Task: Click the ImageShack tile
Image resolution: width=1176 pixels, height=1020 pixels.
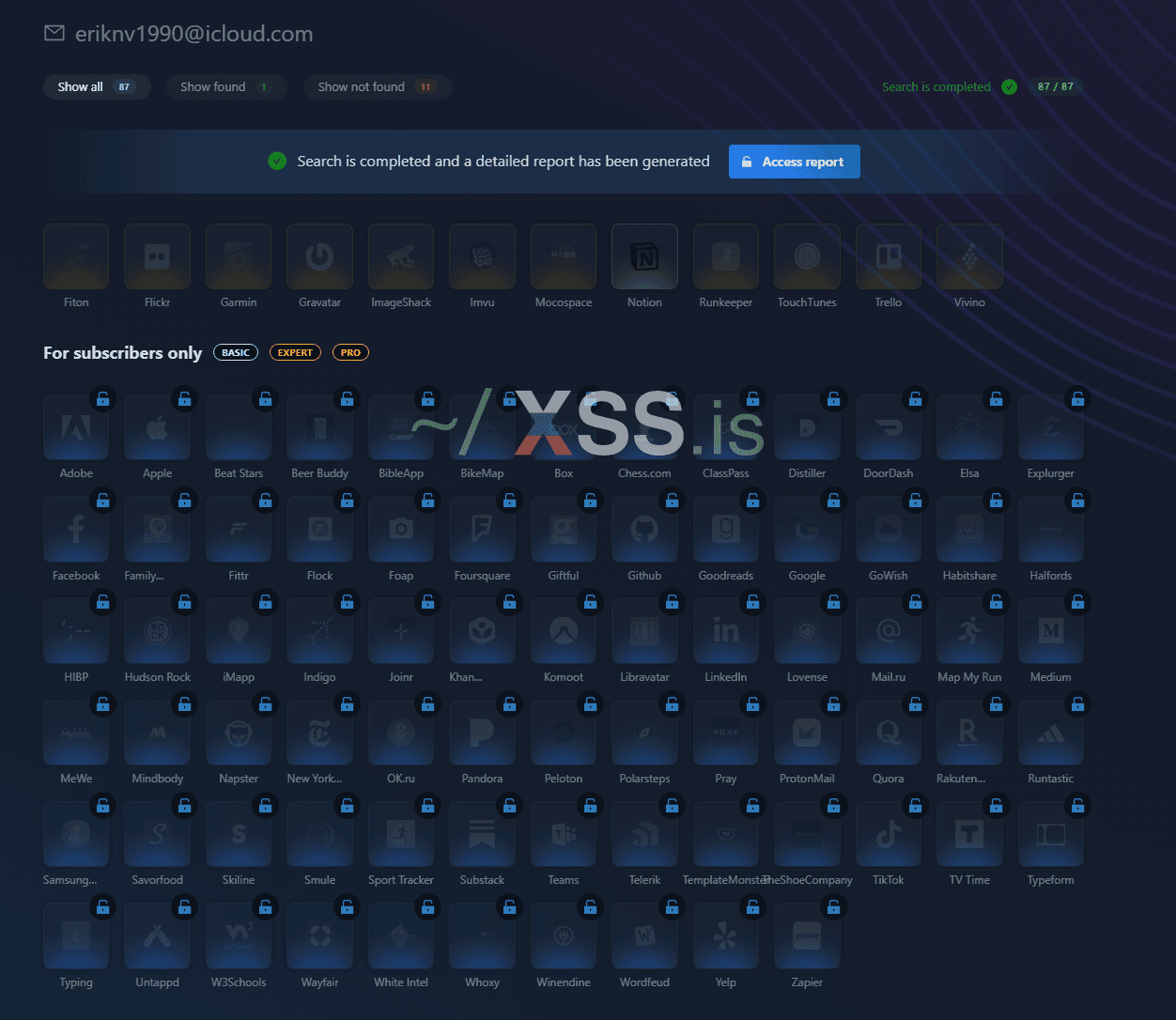Action: (401, 256)
